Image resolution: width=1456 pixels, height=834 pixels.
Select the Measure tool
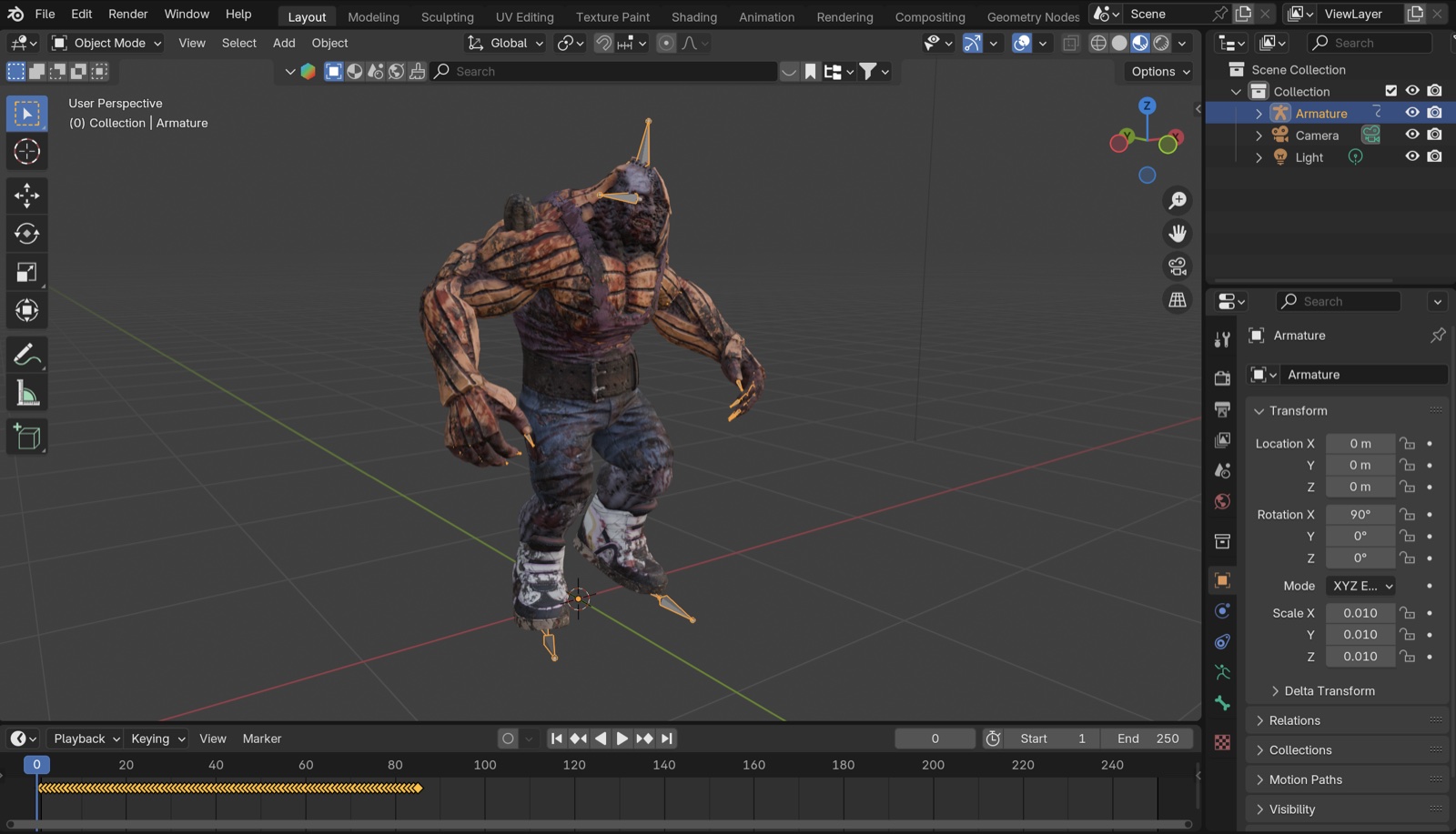(27, 393)
